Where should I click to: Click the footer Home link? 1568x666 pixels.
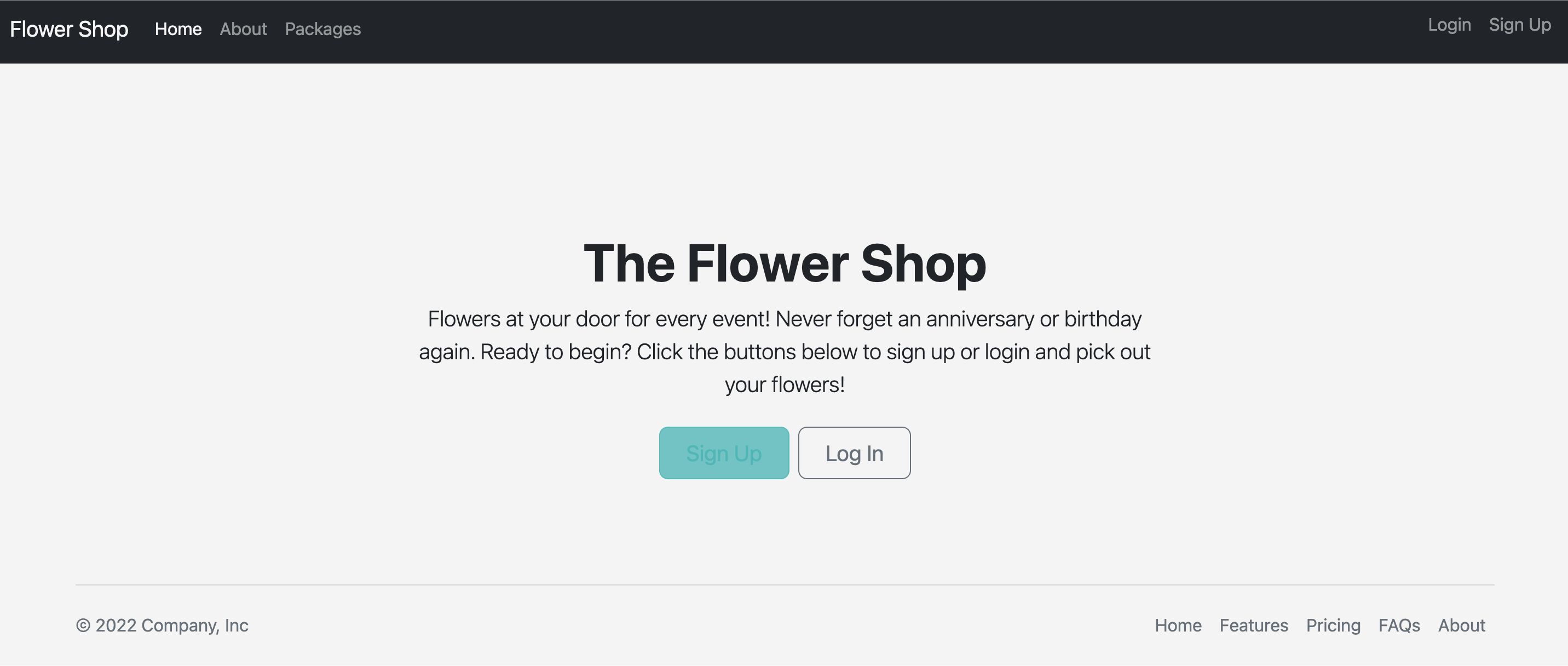1178,625
